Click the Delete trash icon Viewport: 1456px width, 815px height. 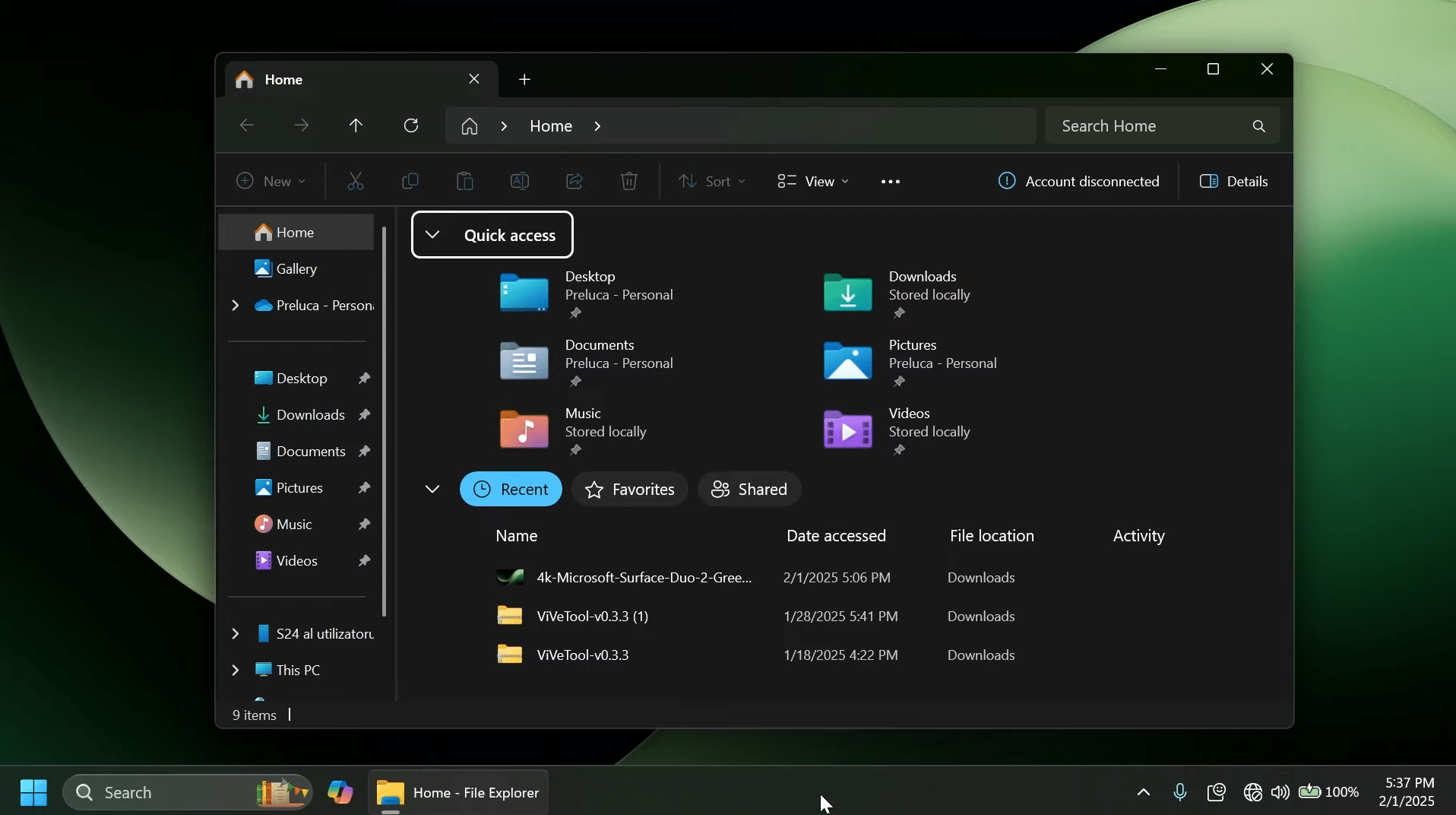629,181
